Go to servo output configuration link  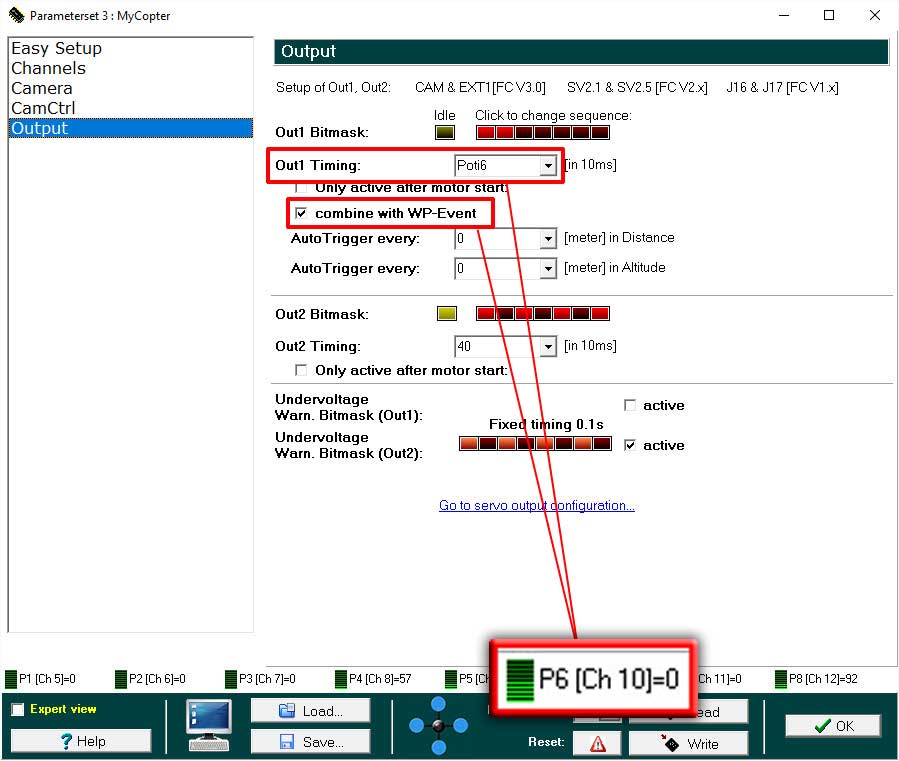[x=537, y=506]
